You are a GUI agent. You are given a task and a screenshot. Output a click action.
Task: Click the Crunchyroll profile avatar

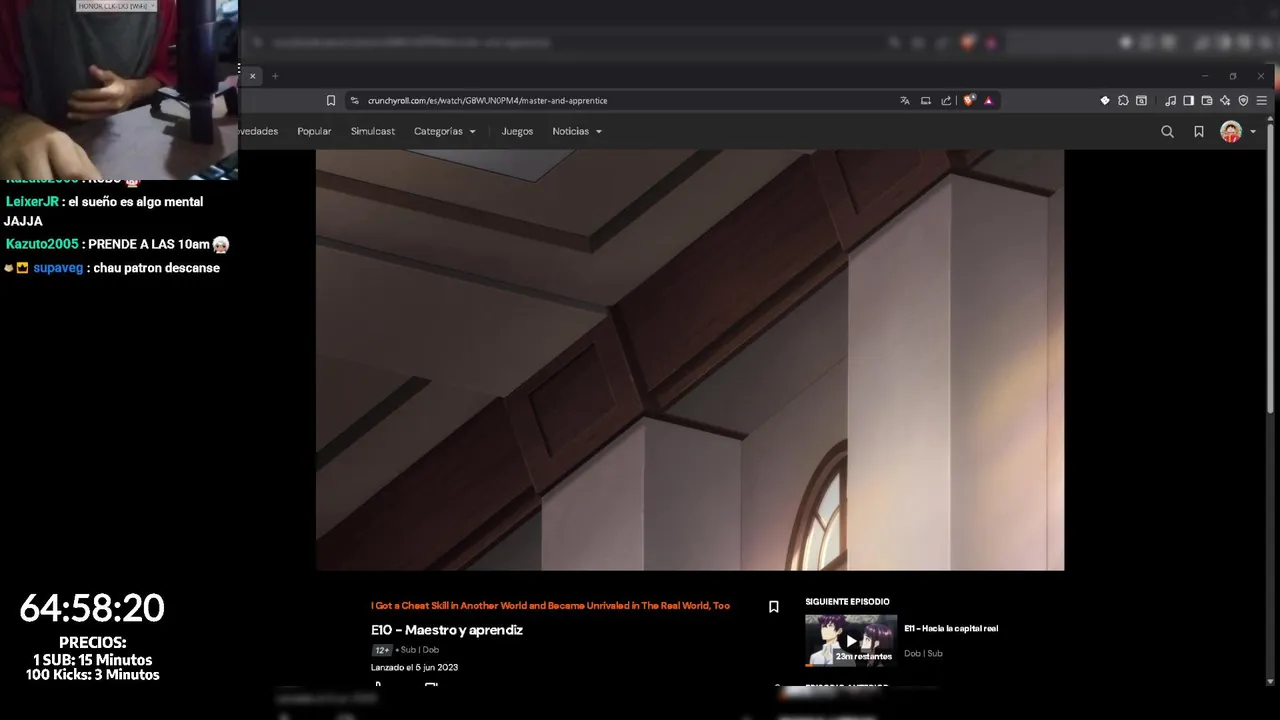click(x=1231, y=131)
